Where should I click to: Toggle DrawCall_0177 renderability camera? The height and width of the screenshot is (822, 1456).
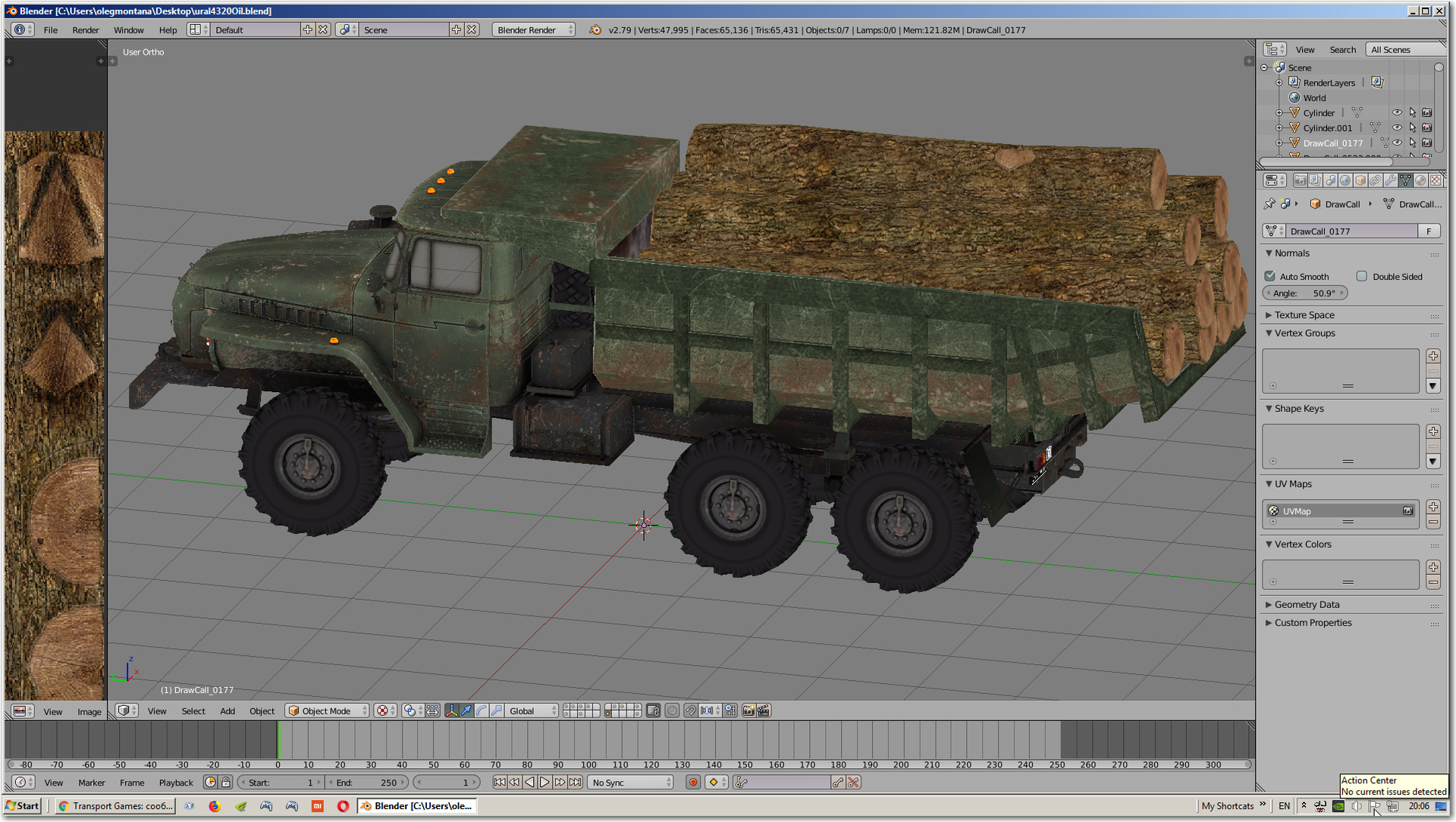pyautogui.click(x=1426, y=143)
